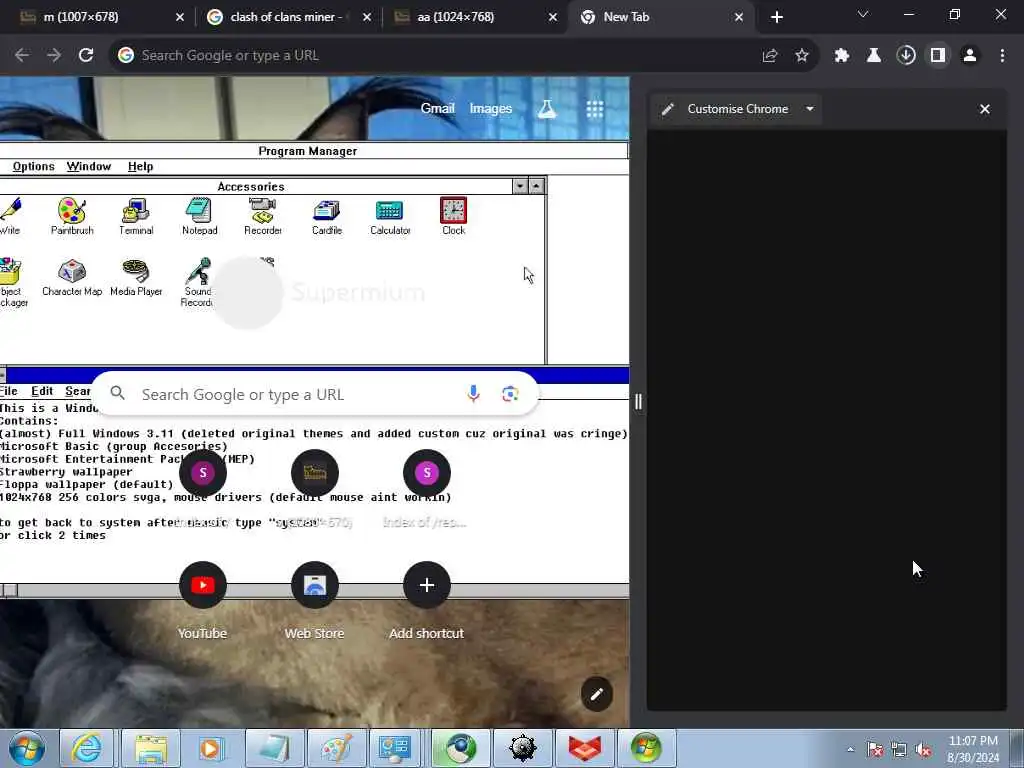This screenshot has height=768, width=1024.
Task: Expand the Customise Chrome panel dropdown
Action: [810, 109]
